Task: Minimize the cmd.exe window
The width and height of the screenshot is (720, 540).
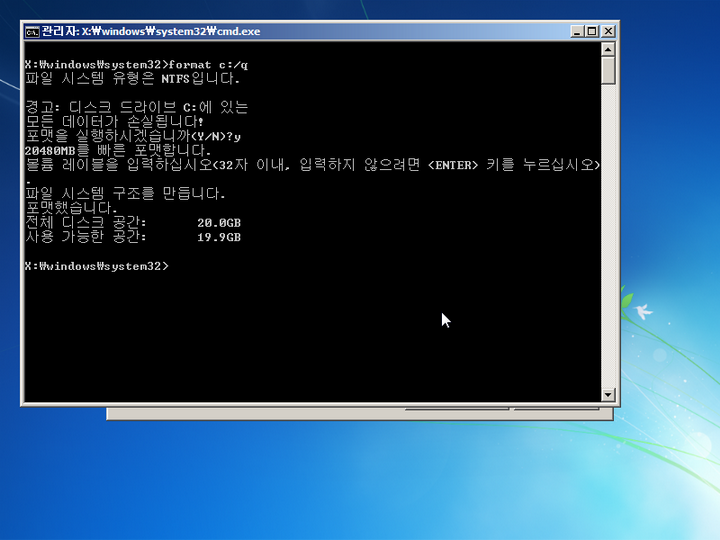Action: click(578, 31)
